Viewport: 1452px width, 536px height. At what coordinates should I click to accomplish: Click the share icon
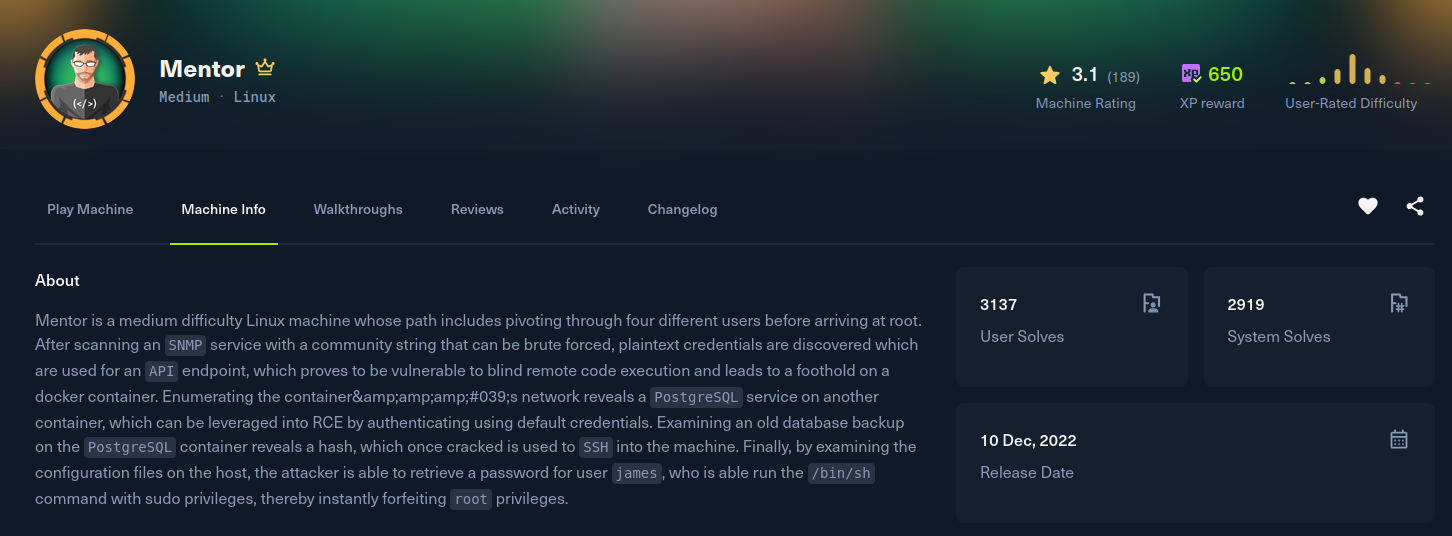[1415, 206]
